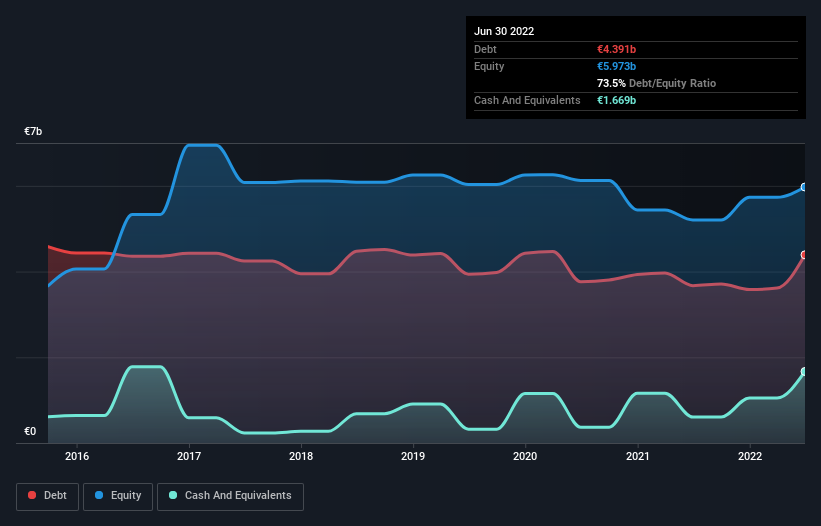
Task: Select the blue Equity endpoint marker on chart
Action: pyautogui.click(x=804, y=187)
